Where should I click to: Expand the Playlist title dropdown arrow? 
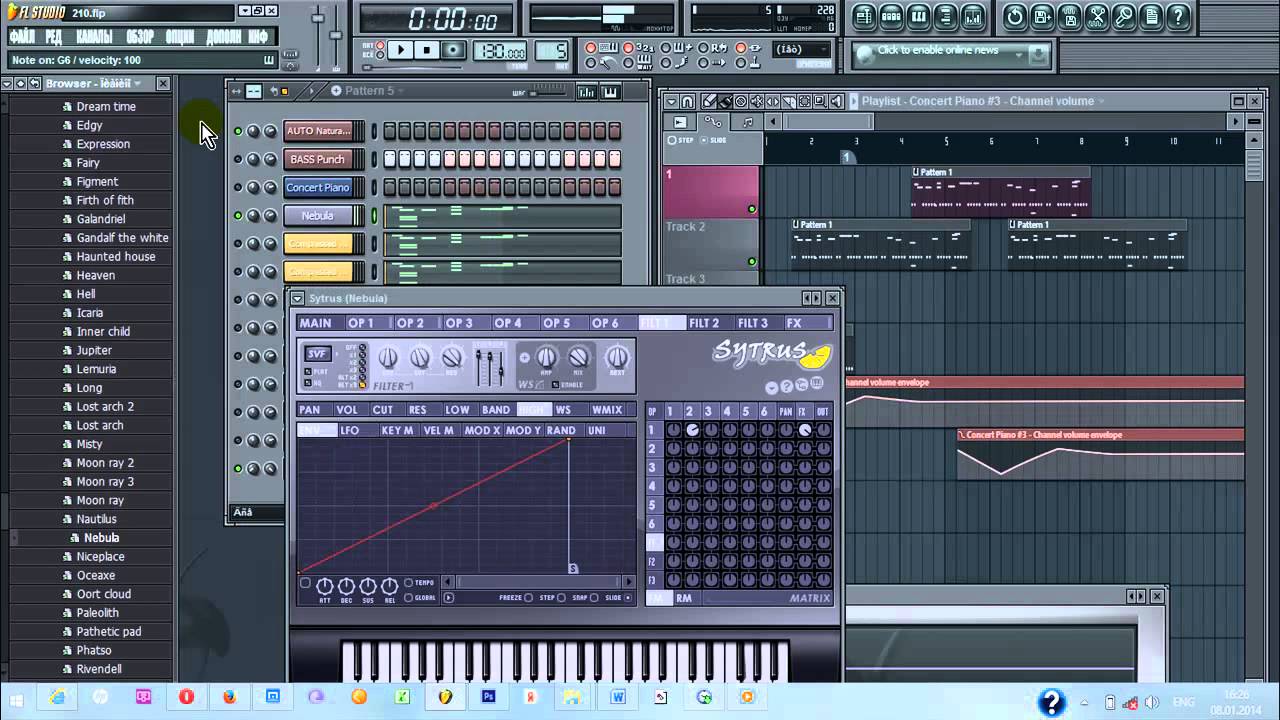[1101, 101]
